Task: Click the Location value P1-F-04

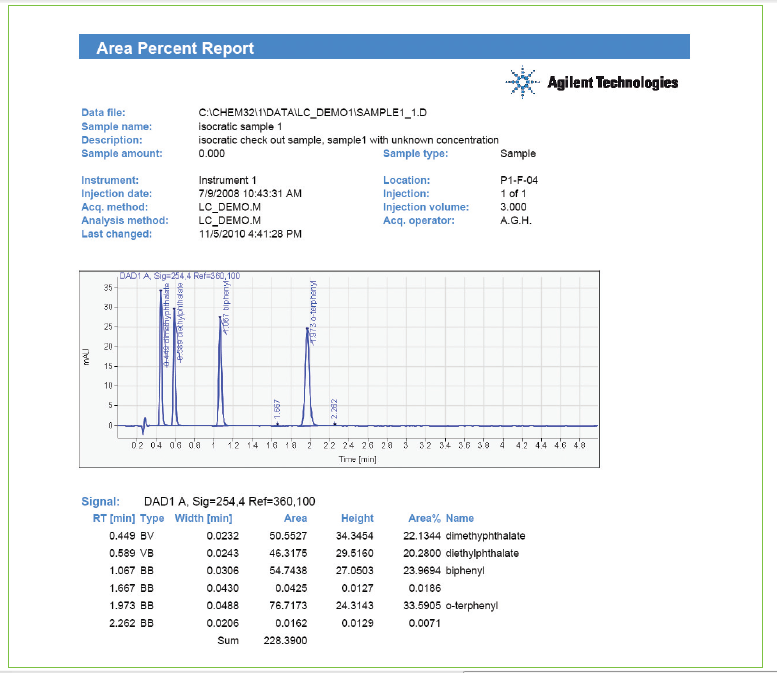Action: coord(520,180)
